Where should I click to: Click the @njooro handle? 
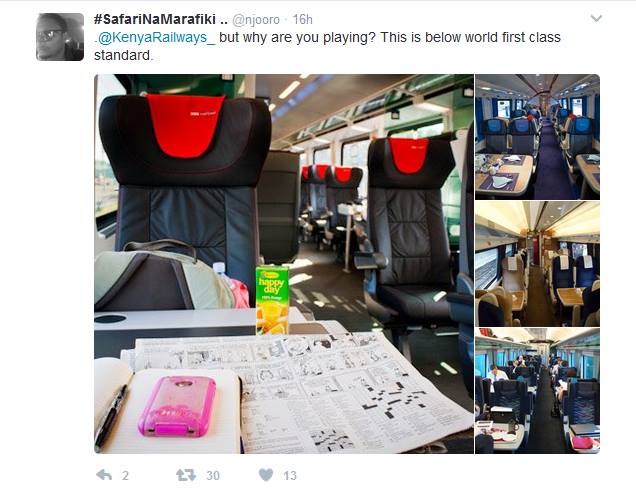(x=256, y=19)
